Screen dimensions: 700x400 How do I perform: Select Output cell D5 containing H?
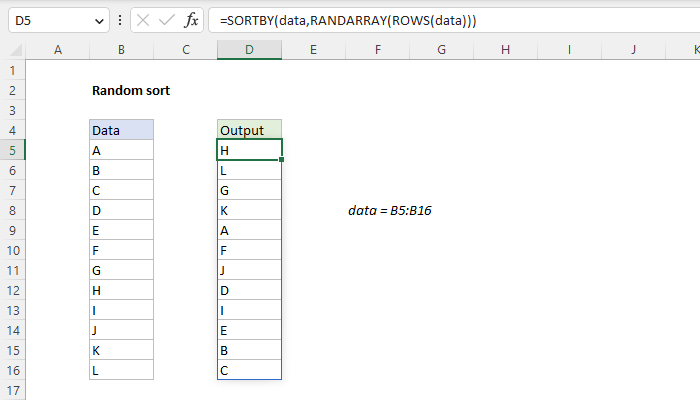[250, 150]
